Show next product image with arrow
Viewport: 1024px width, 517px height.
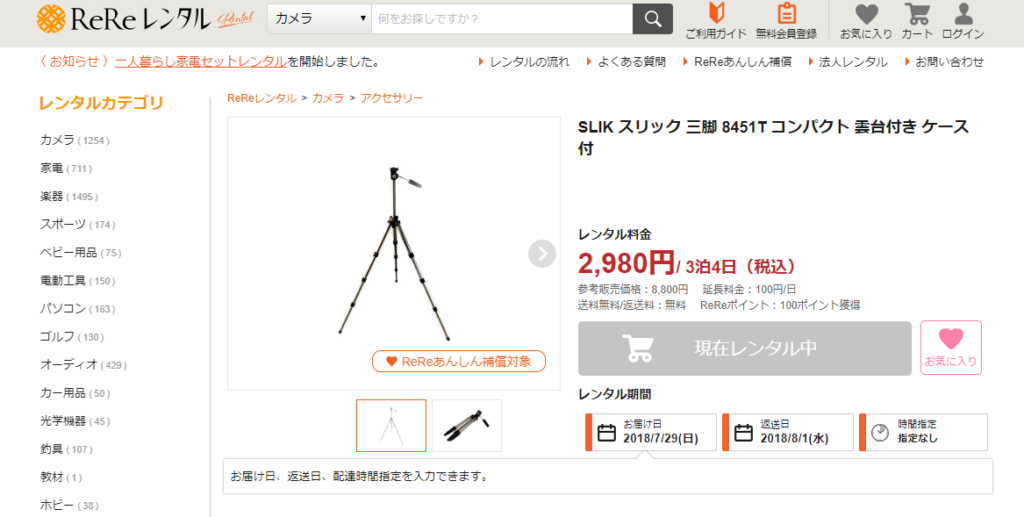[542, 254]
